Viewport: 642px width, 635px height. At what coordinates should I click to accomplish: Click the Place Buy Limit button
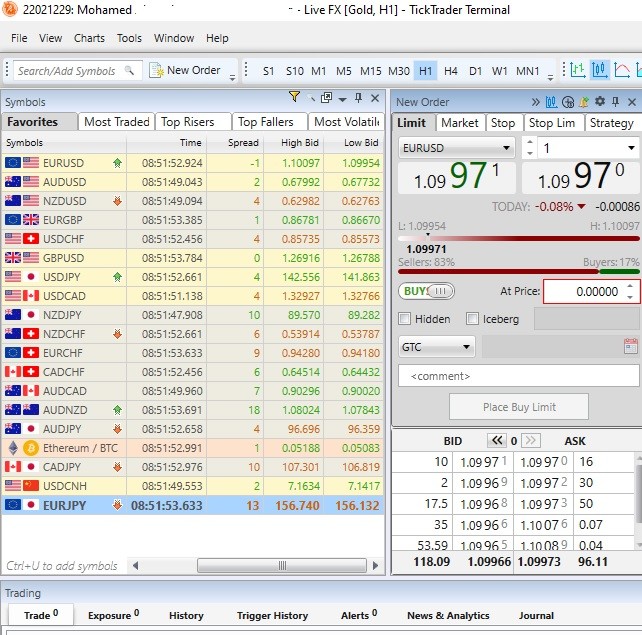coord(519,407)
